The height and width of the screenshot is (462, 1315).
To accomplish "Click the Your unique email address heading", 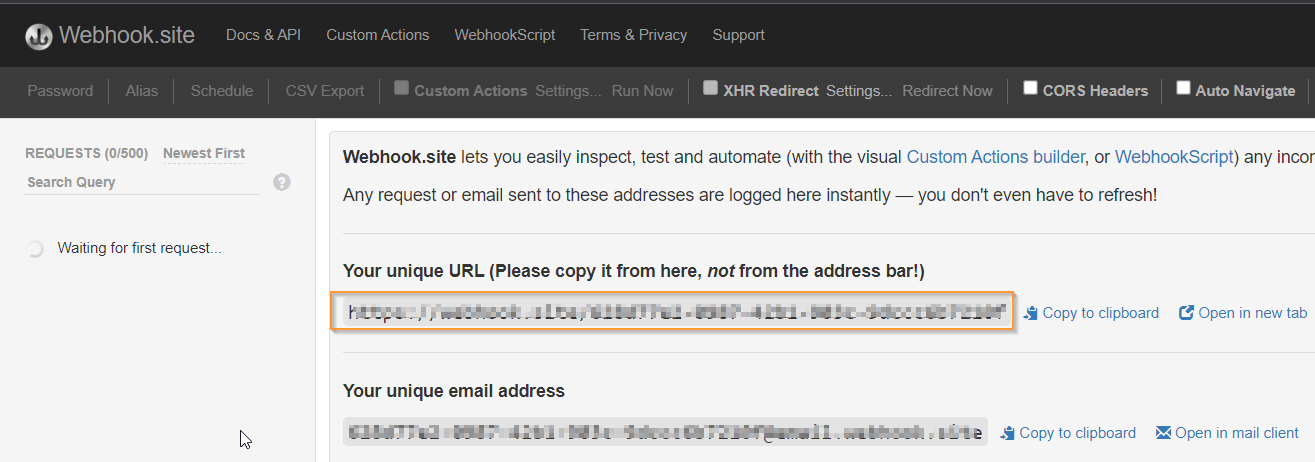I will click(454, 391).
